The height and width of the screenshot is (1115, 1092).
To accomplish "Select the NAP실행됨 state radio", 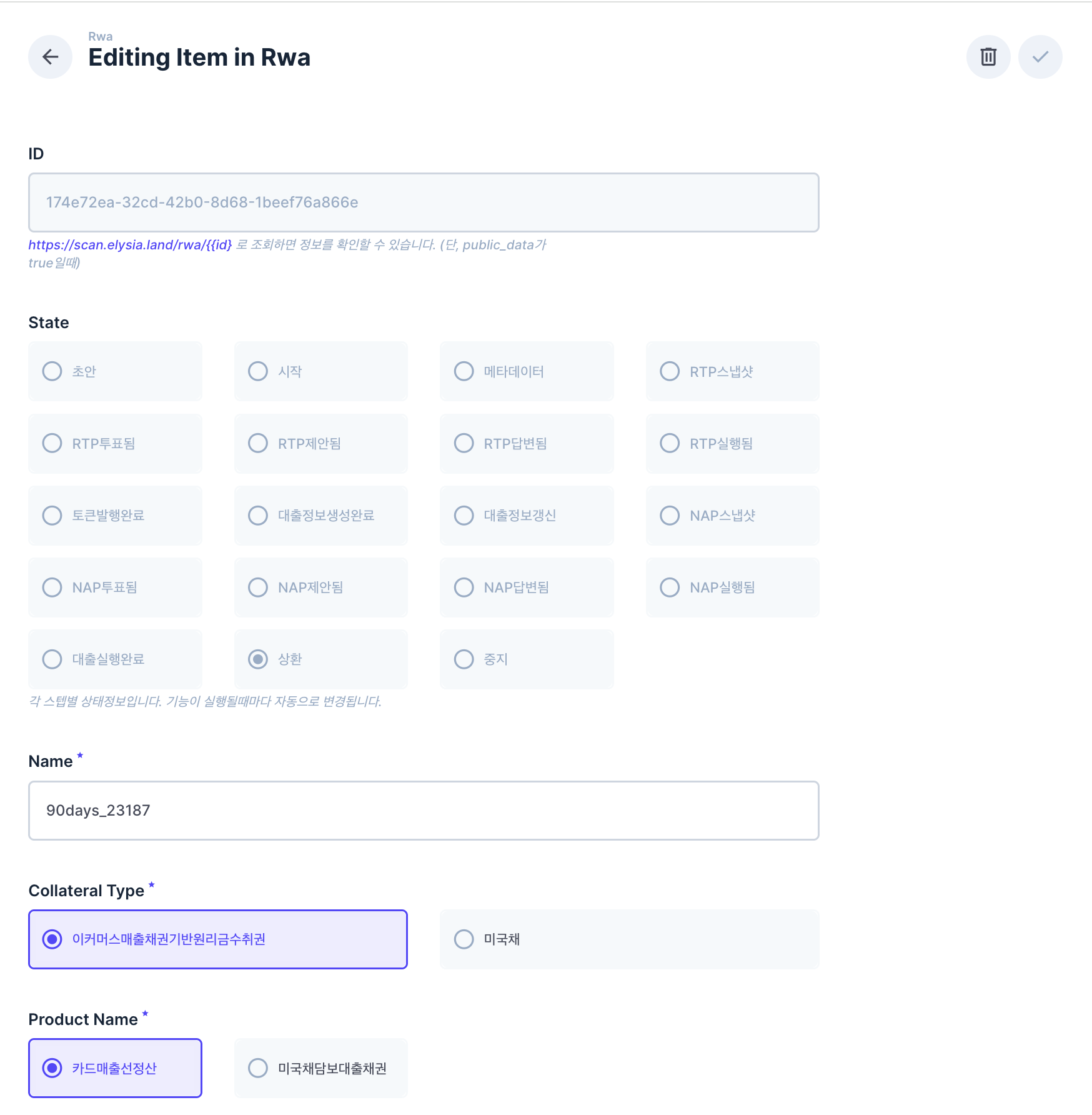I will click(670, 587).
